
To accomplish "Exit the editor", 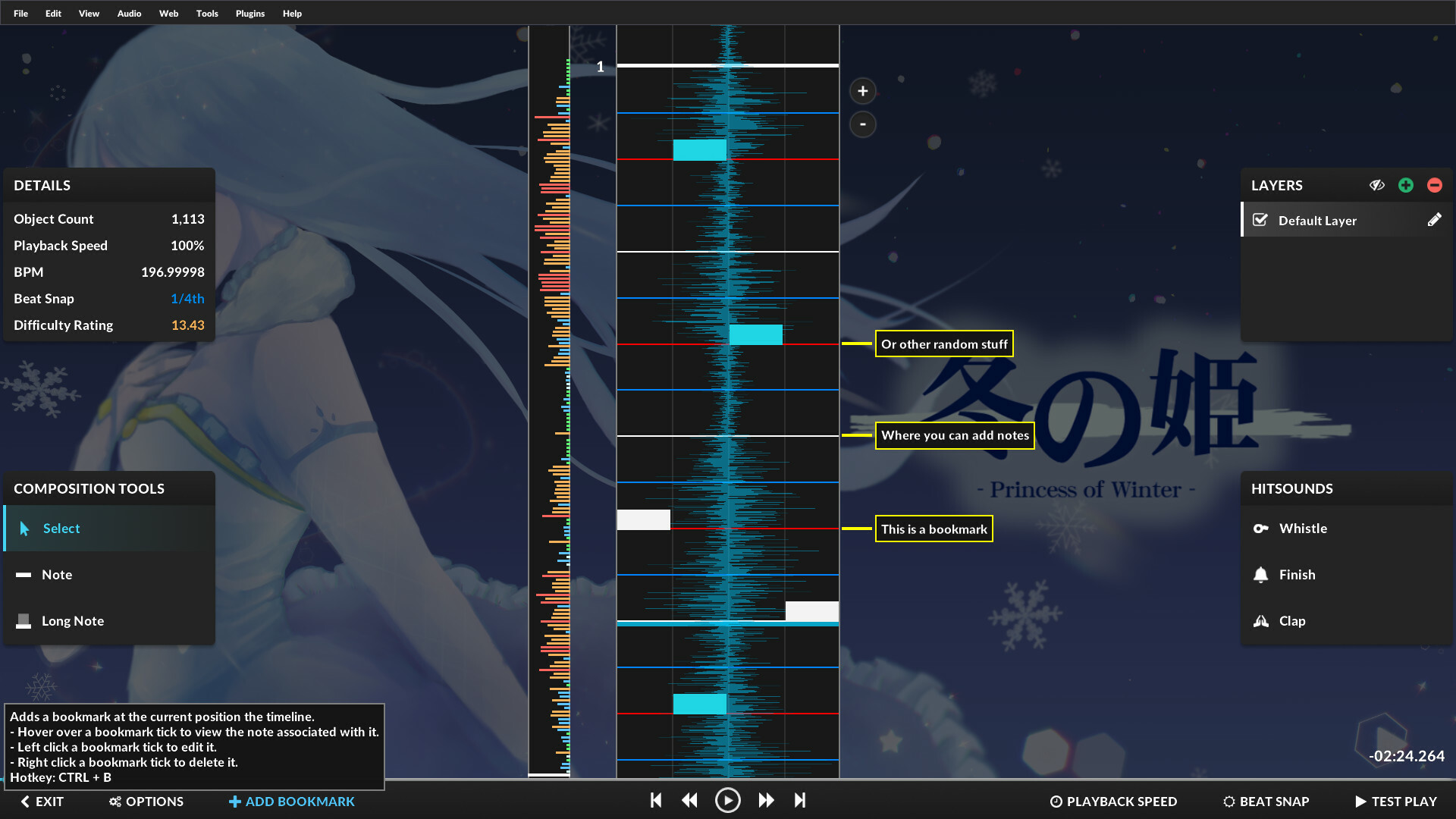I will click(x=42, y=802).
